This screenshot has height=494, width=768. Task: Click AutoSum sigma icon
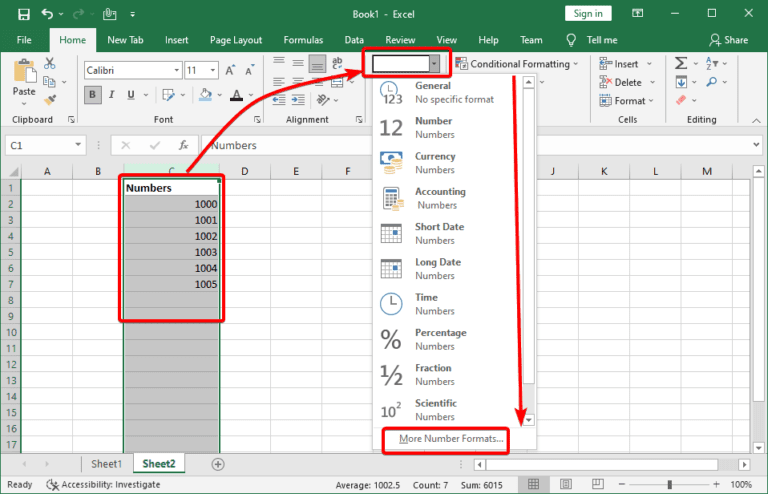[x=681, y=63]
